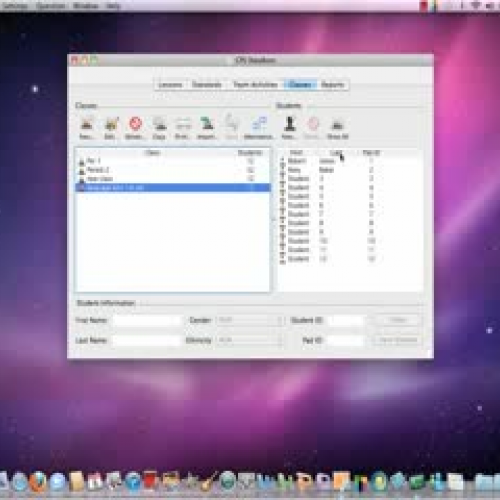Click the First Name input field
Screen dimensions: 500x500
pyautogui.click(x=147, y=320)
